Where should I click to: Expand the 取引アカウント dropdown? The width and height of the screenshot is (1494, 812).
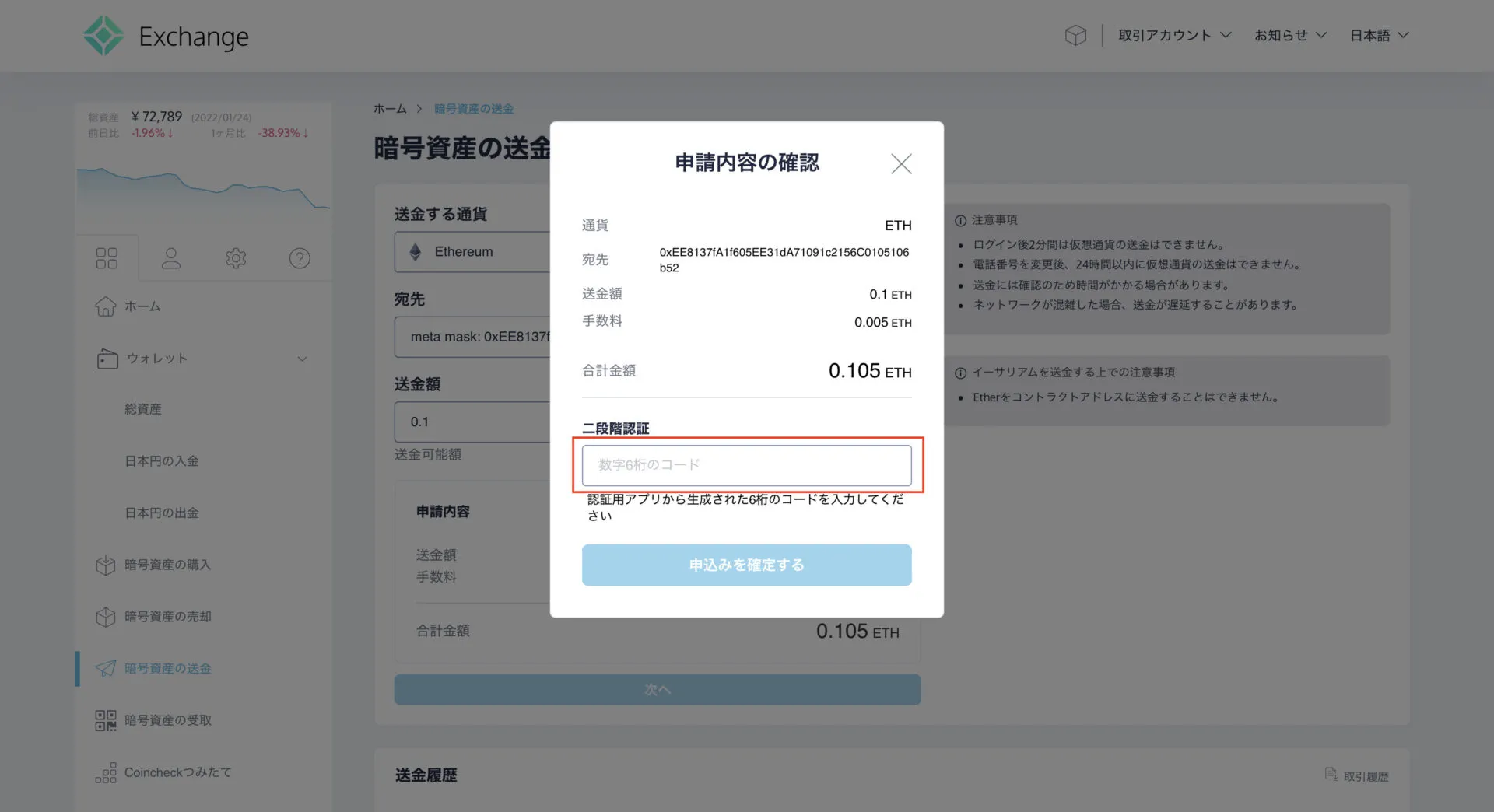point(1173,34)
